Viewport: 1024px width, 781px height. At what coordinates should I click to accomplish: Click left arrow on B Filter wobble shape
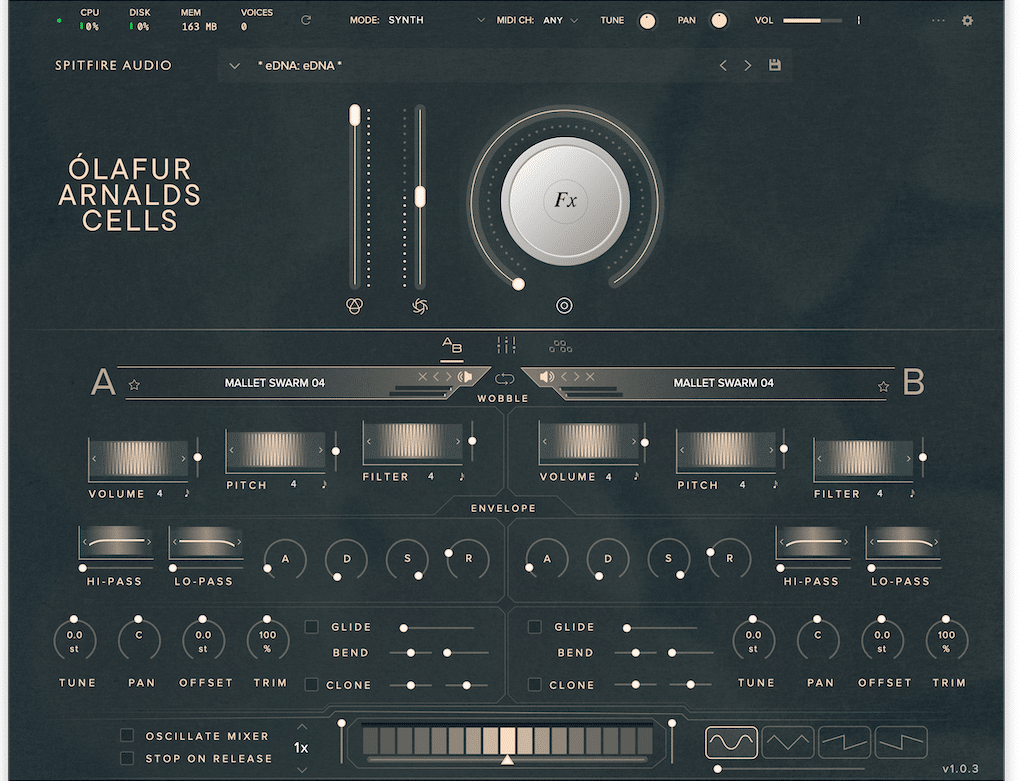(x=820, y=458)
